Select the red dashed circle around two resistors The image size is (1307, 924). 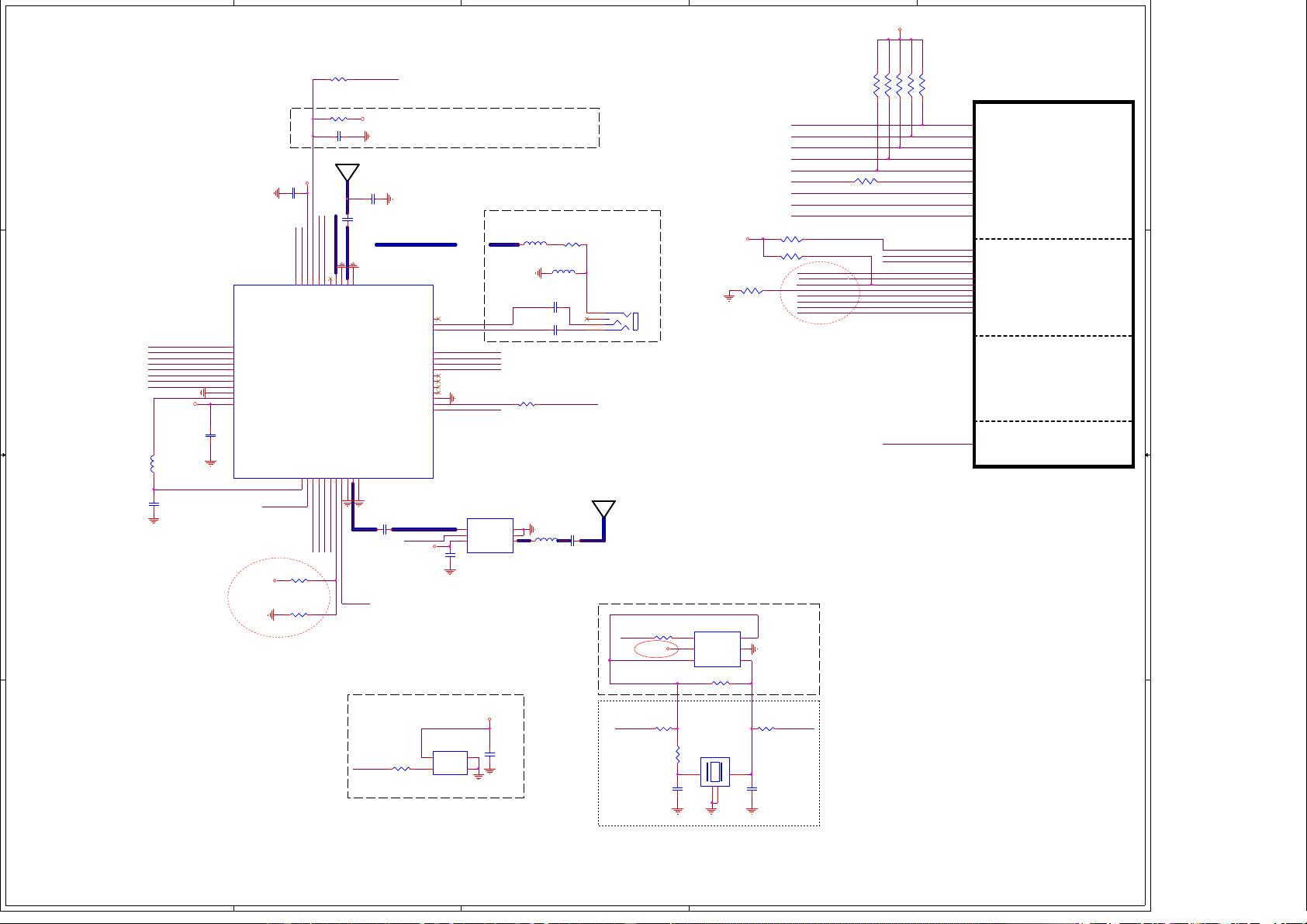278,597
